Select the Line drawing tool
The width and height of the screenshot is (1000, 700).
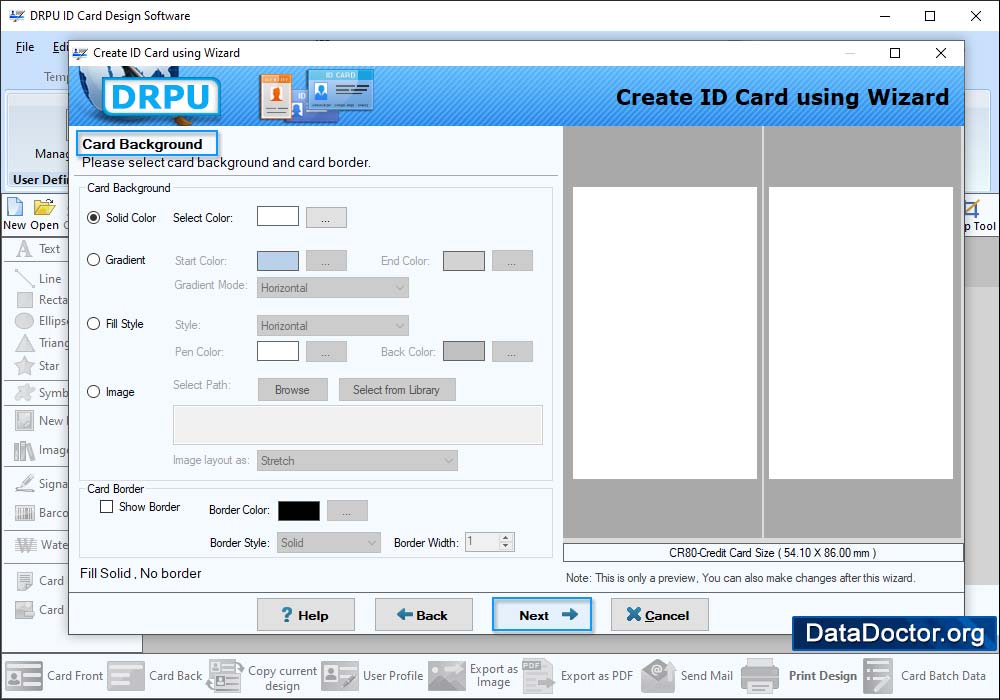coord(40,279)
